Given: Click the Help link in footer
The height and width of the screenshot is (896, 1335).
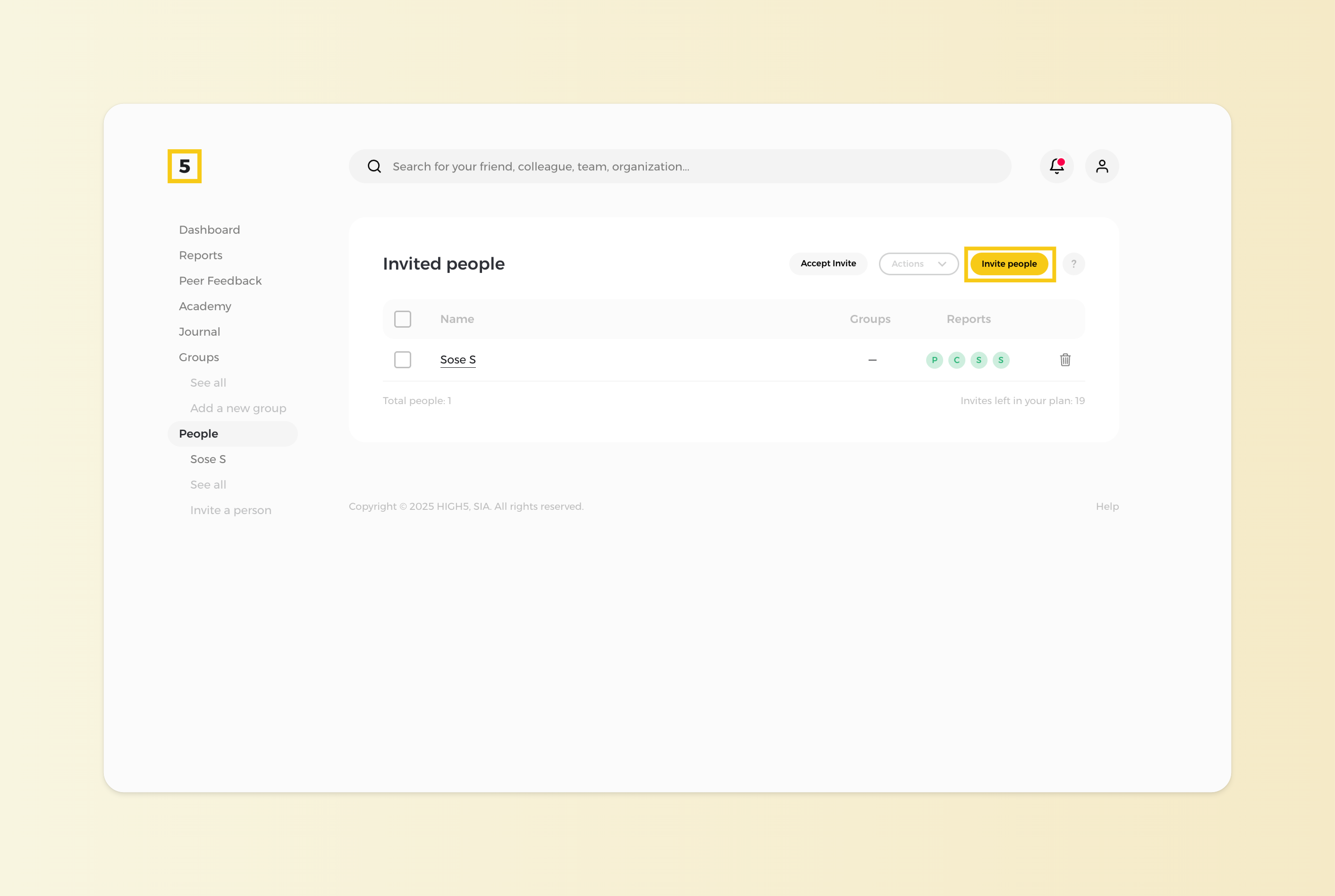Looking at the screenshot, I should pos(1107,506).
